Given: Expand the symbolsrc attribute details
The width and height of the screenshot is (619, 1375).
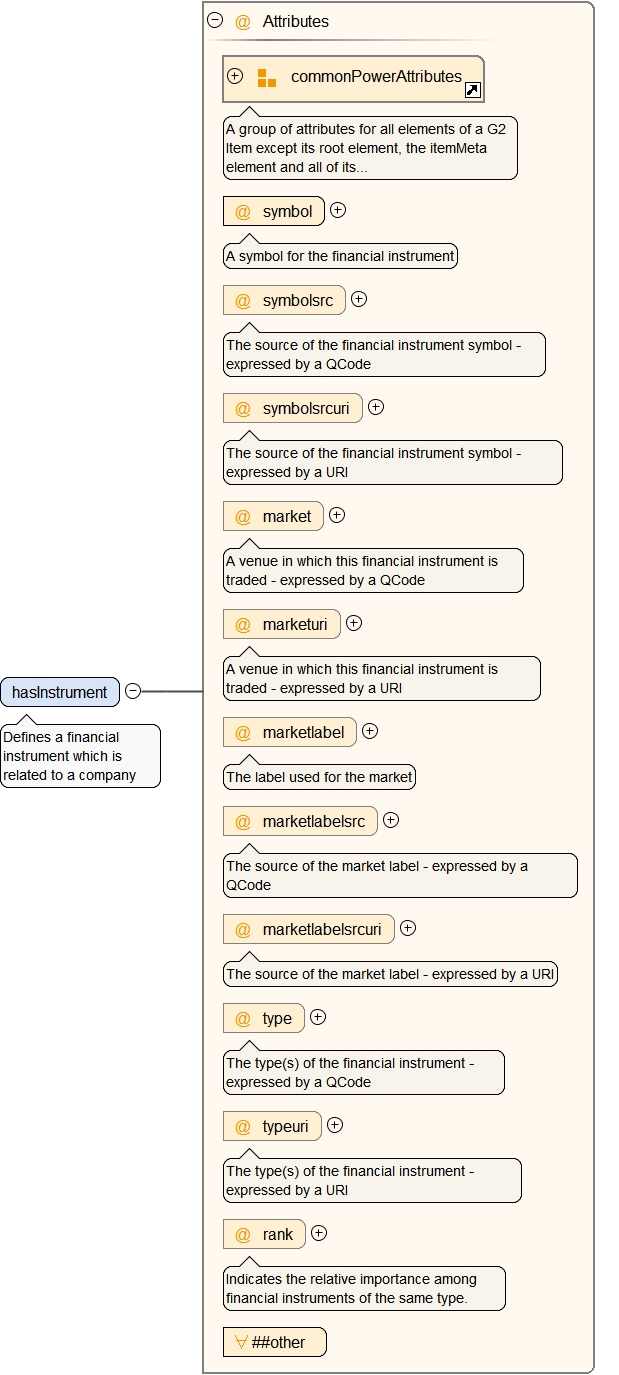Looking at the screenshot, I should point(359,299).
